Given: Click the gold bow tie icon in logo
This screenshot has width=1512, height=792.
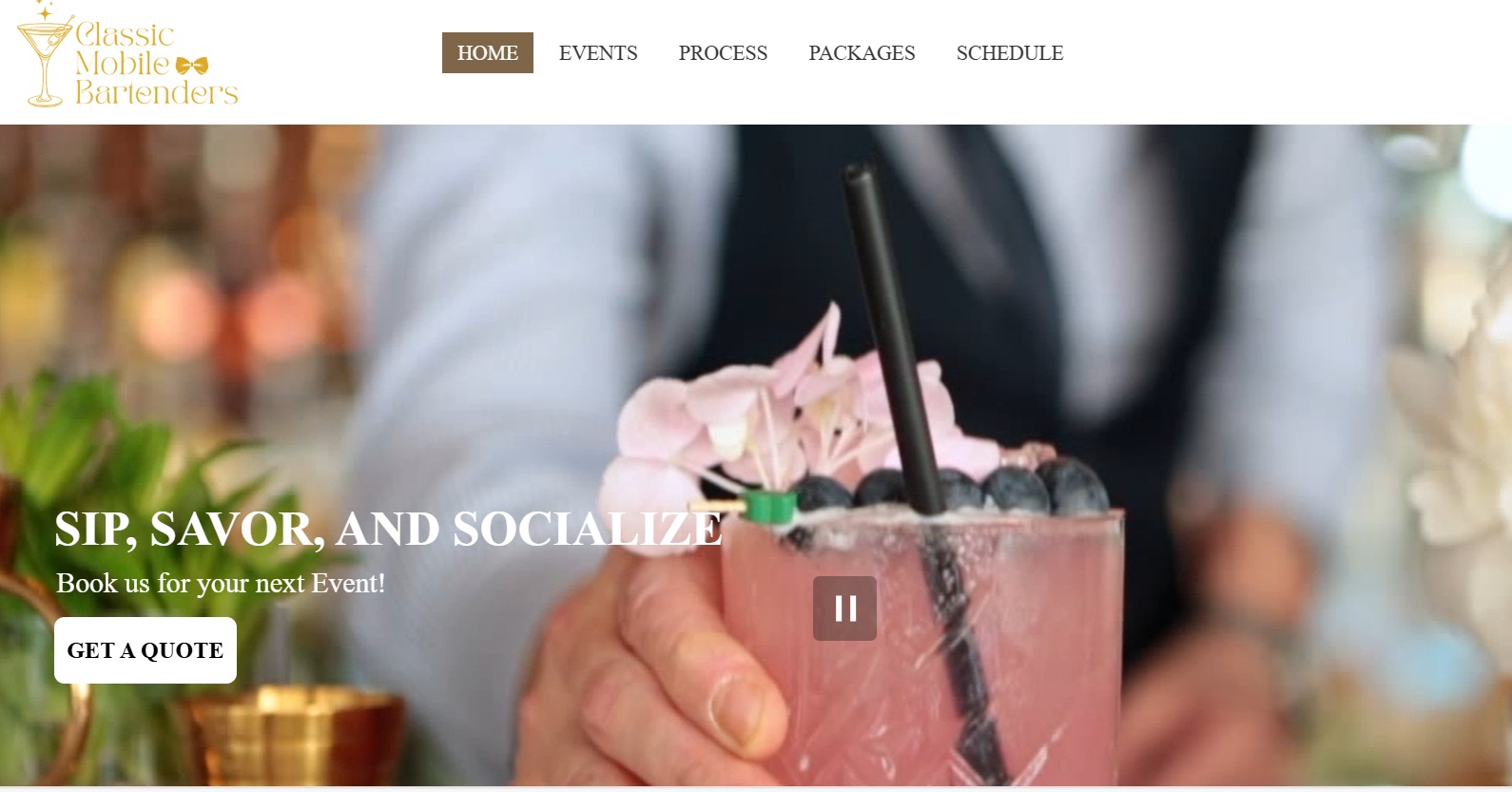Looking at the screenshot, I should [x=192, y=66].
